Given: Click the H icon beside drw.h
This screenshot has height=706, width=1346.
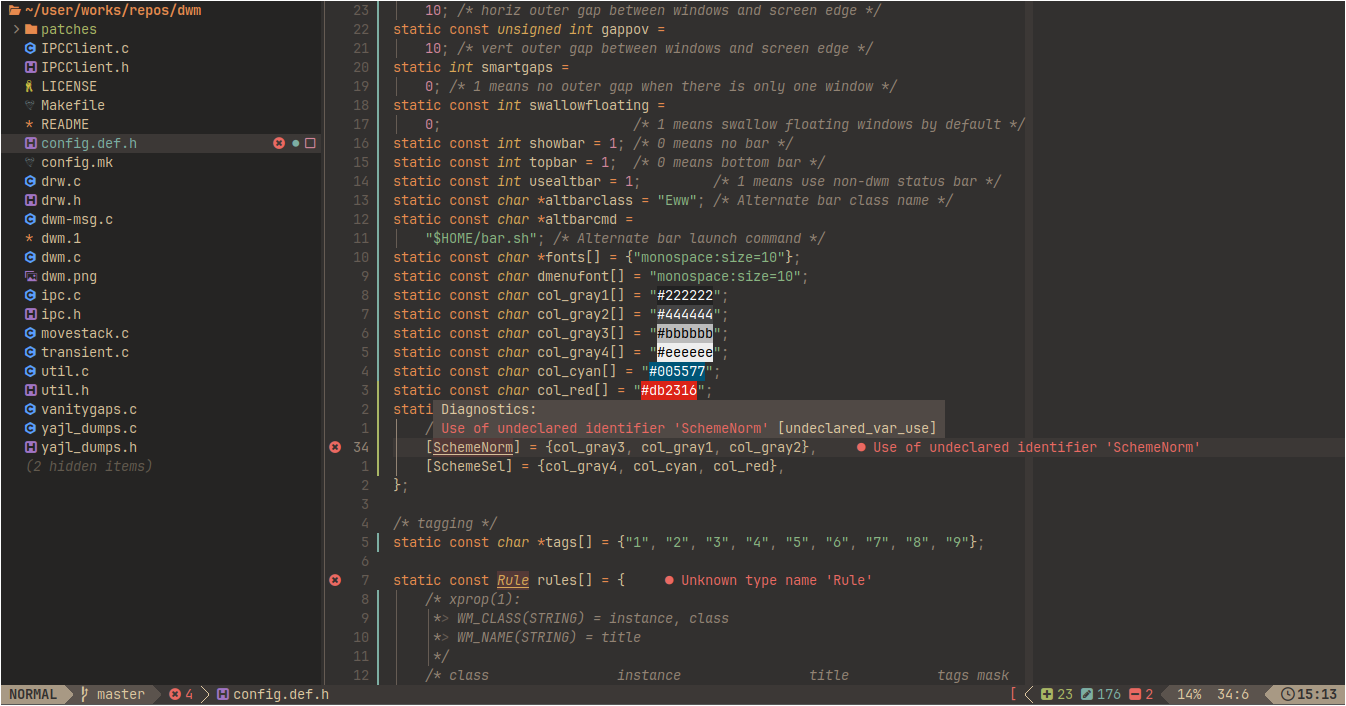Looking at the screenshot, I should tap(31, 200).
